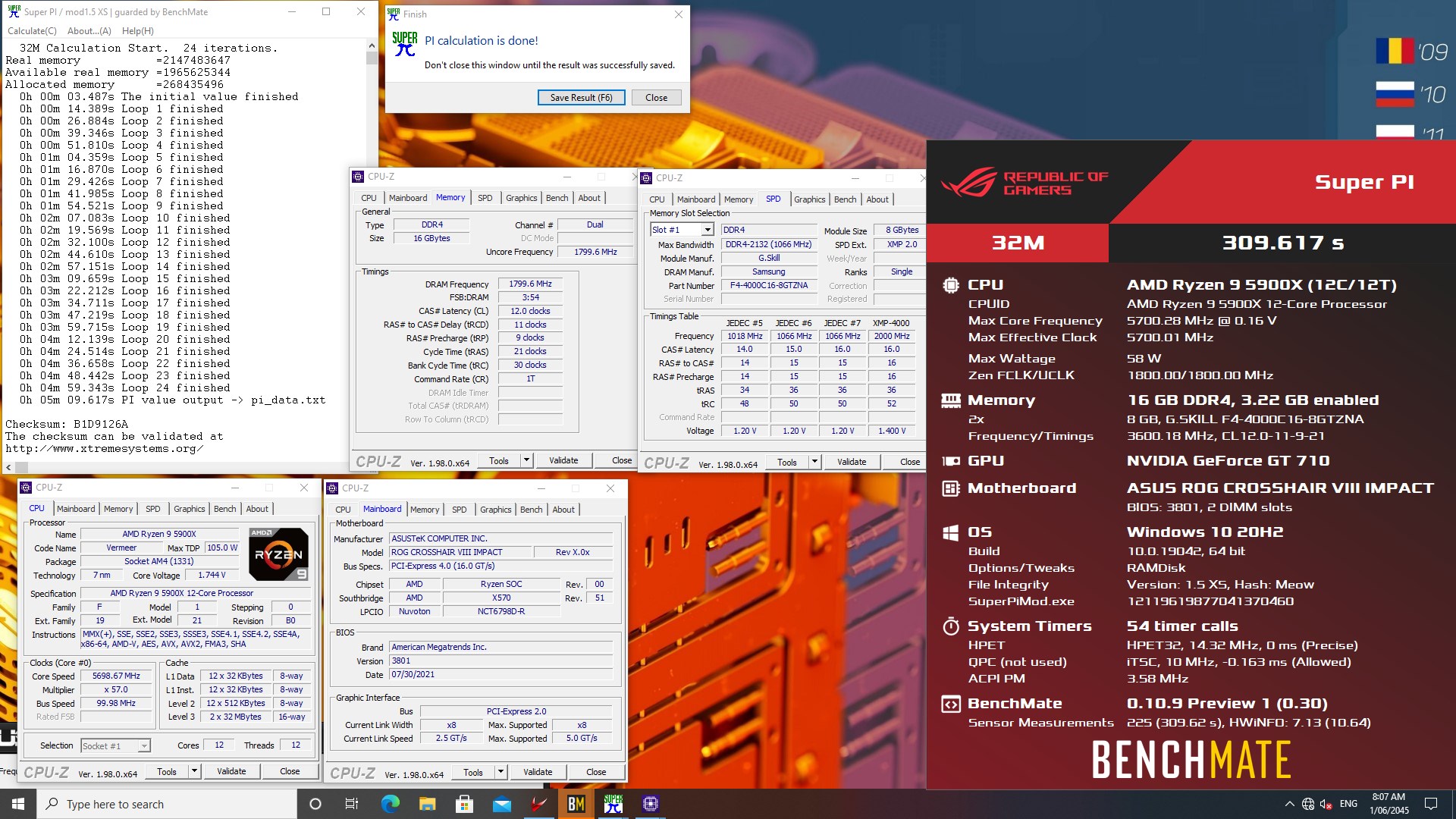Open Calculate(C) menu in Super PI
The width and height of the screenshot is (1456, 819).
point(32,31)
